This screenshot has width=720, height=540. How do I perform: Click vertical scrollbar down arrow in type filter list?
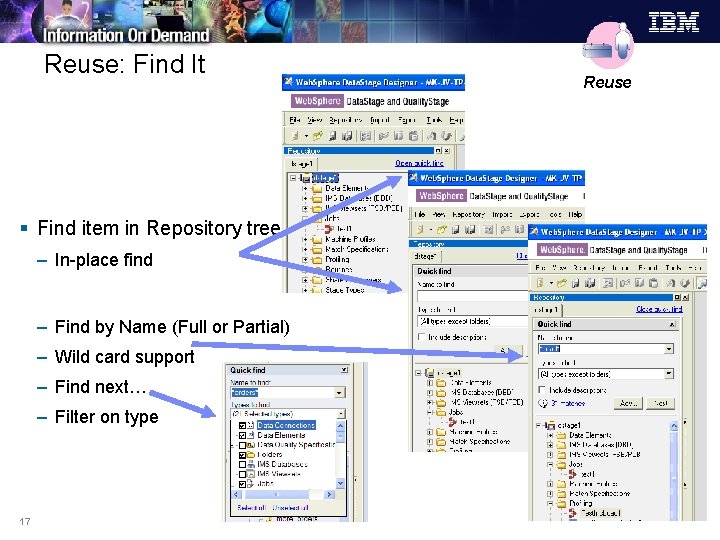click(x=340, y=483)
